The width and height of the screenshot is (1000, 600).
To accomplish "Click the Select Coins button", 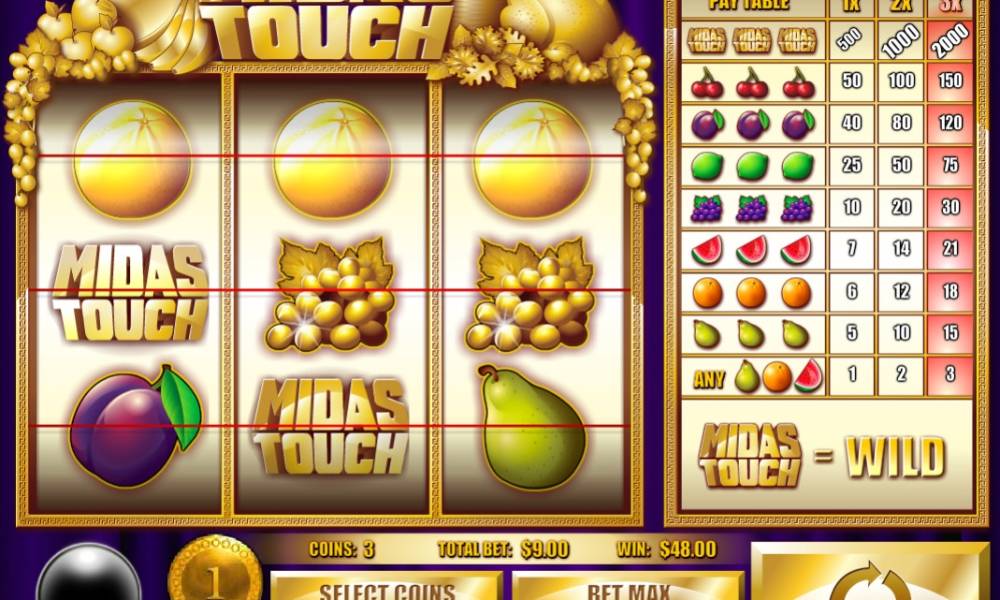I will (x=386, y=586).
